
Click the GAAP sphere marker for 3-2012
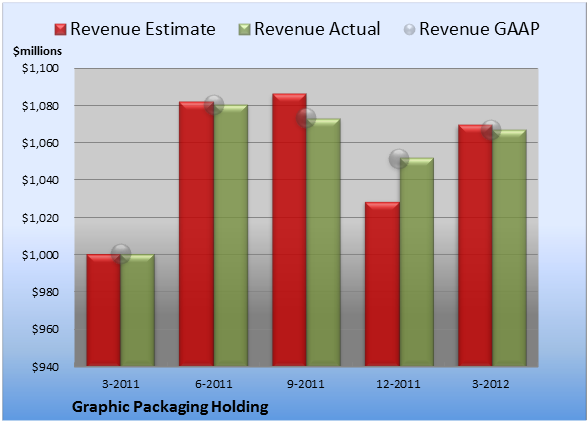coord(491,130)
